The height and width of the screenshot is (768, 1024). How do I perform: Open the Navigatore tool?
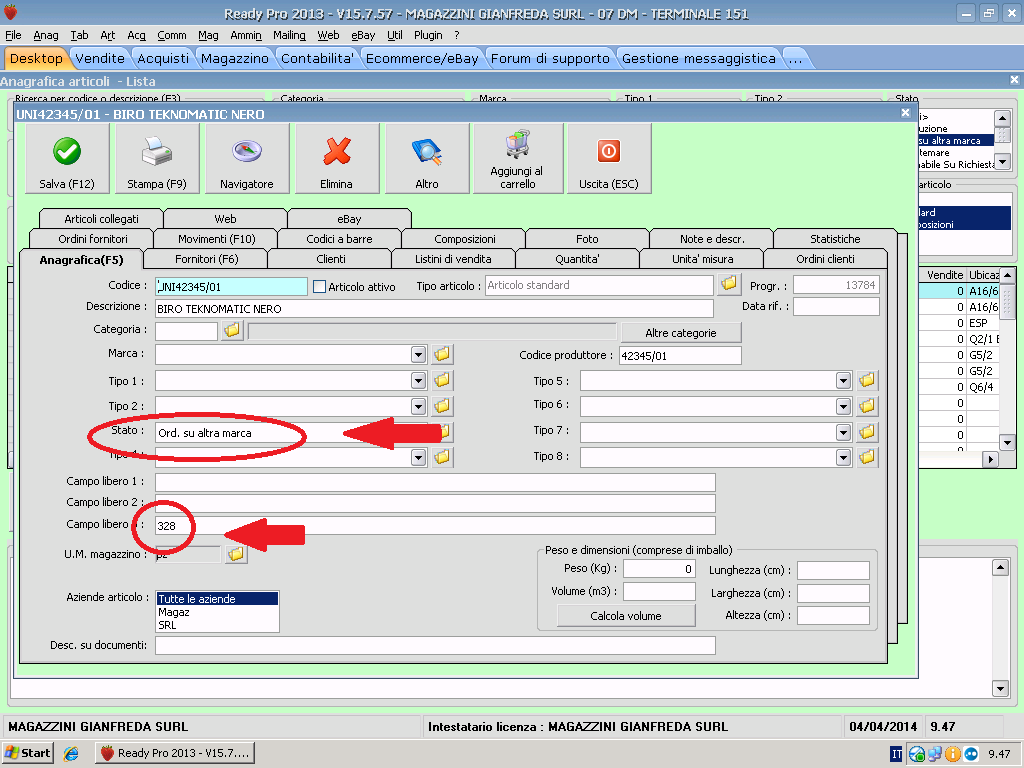247,159
